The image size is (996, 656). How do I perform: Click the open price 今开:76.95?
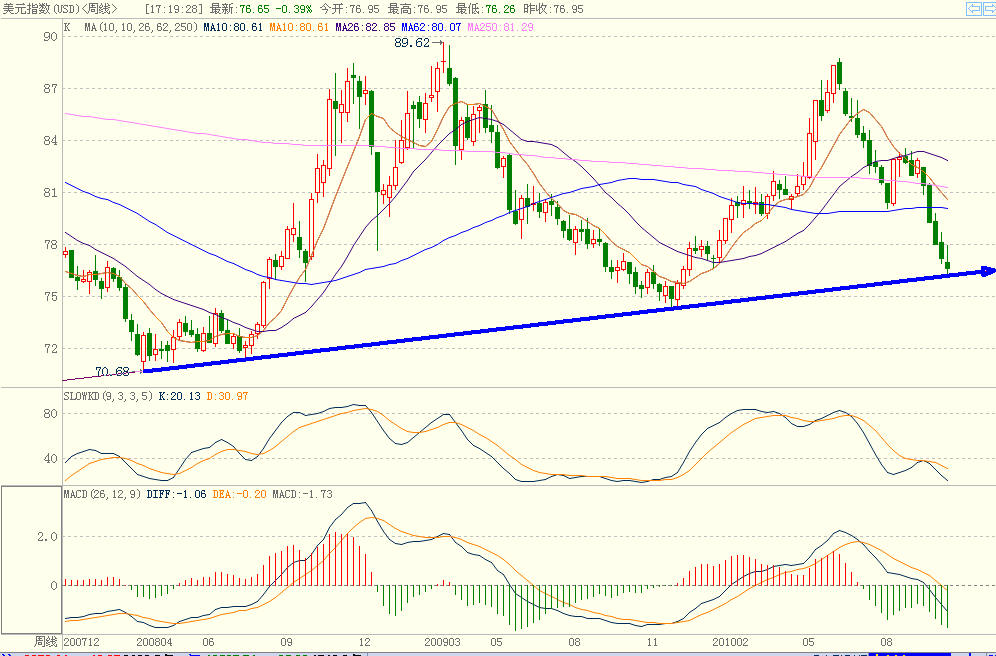tap(349, 10)
